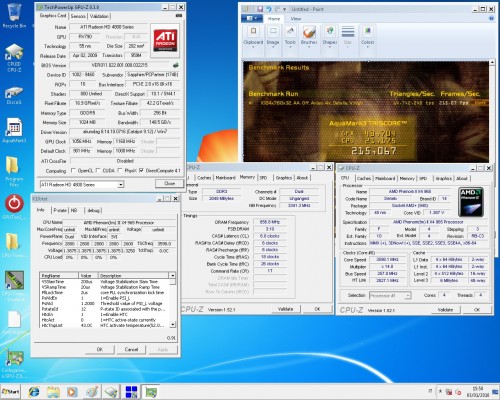Open the CPU-Tweaker folder icon on desktop

click(x=14, y=245)
